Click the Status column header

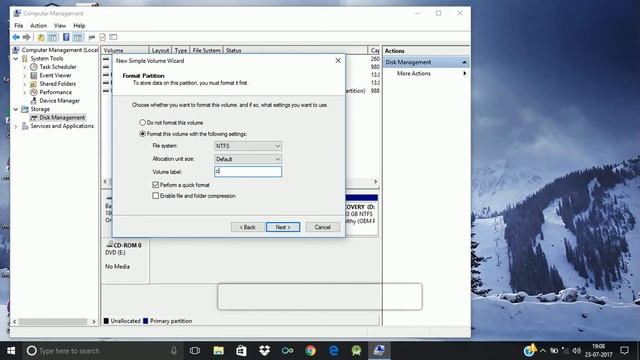[x=296, y=50]
